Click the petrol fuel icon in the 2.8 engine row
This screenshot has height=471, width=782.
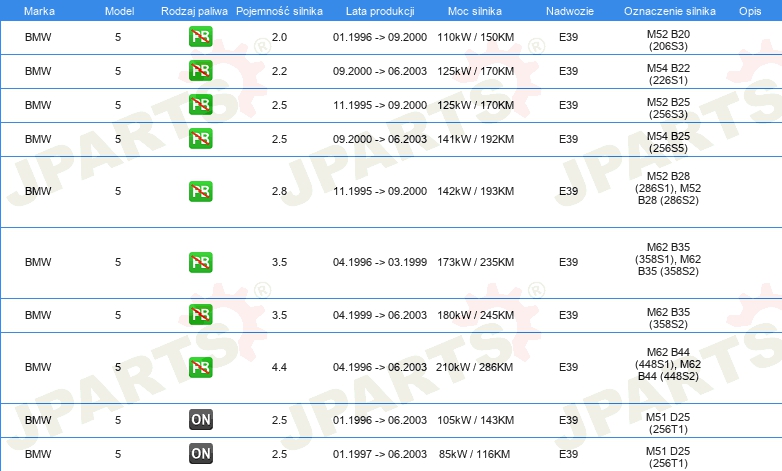point(200,191)
